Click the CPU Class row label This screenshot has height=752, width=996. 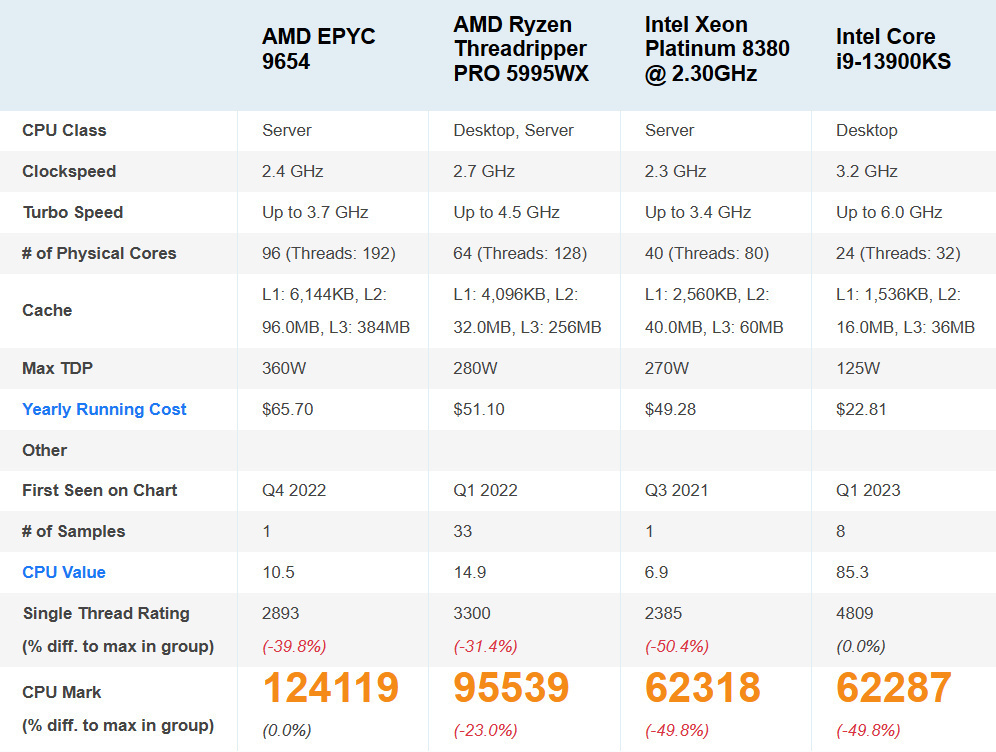pyautogui.click(x=64, y=130)
